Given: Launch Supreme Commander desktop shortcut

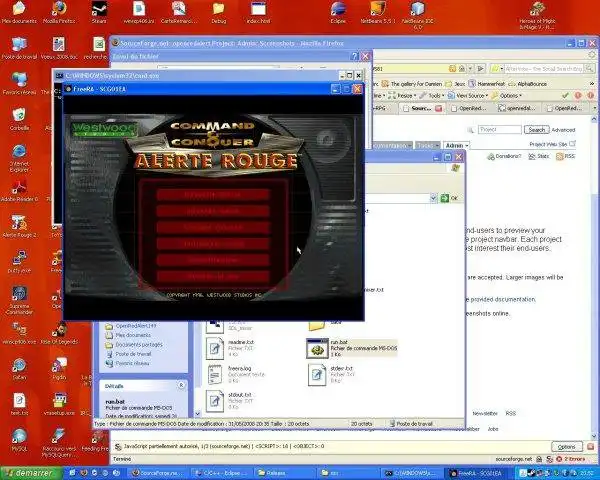Looking at the screenshot, I should point(19,300).
